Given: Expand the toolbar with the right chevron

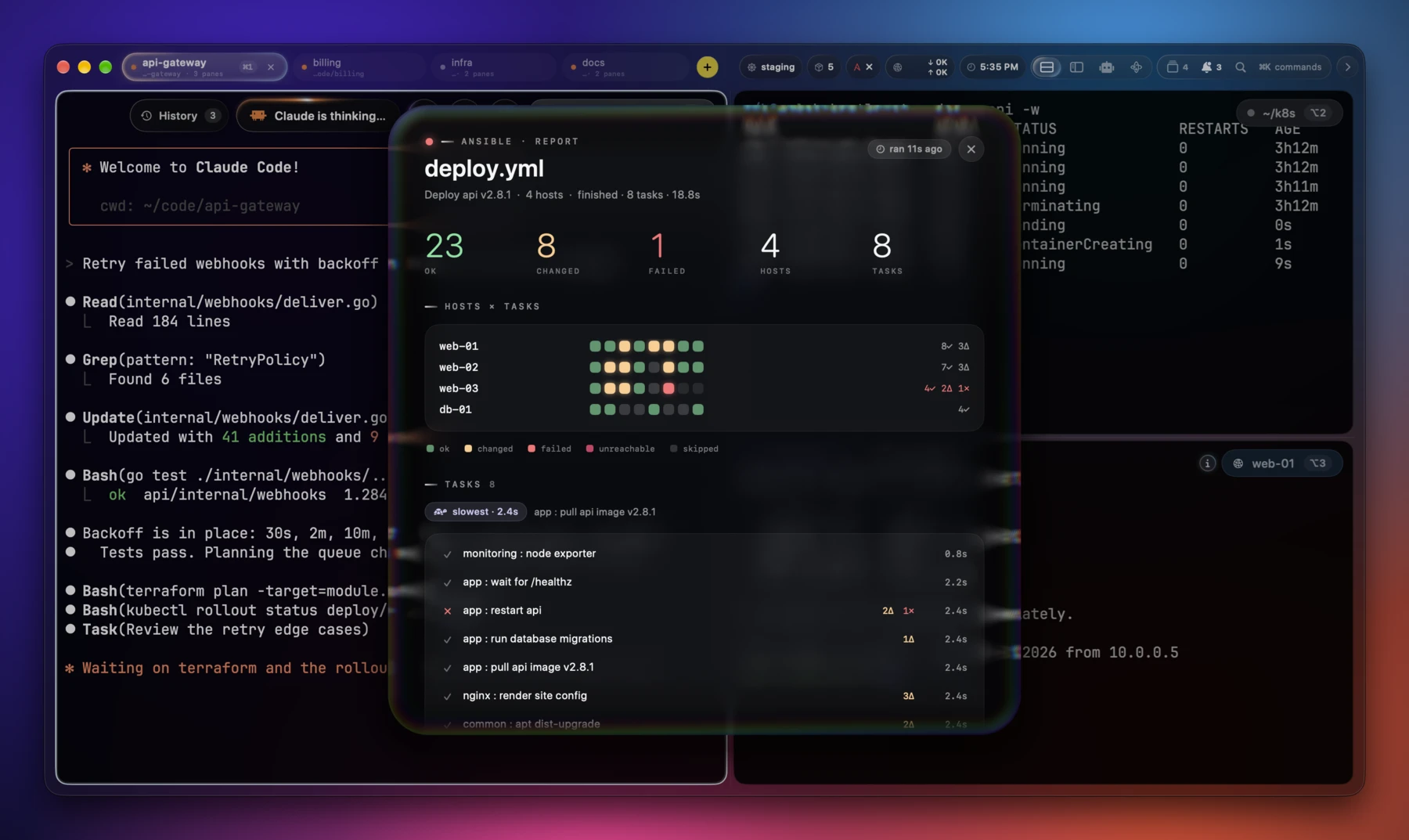Looking at the screenshot, I should [x=1348, y=67].
